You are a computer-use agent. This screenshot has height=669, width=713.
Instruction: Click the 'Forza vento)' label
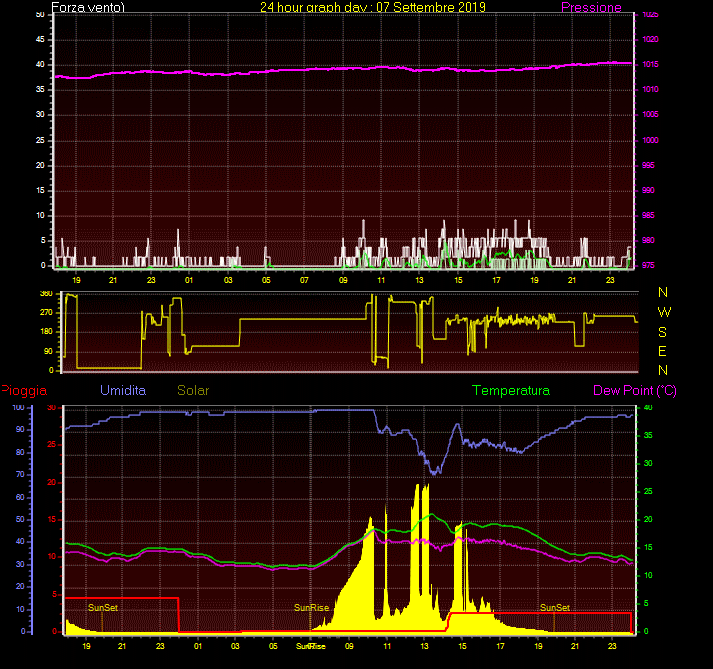pyautogui.click(x=88, y=7)
